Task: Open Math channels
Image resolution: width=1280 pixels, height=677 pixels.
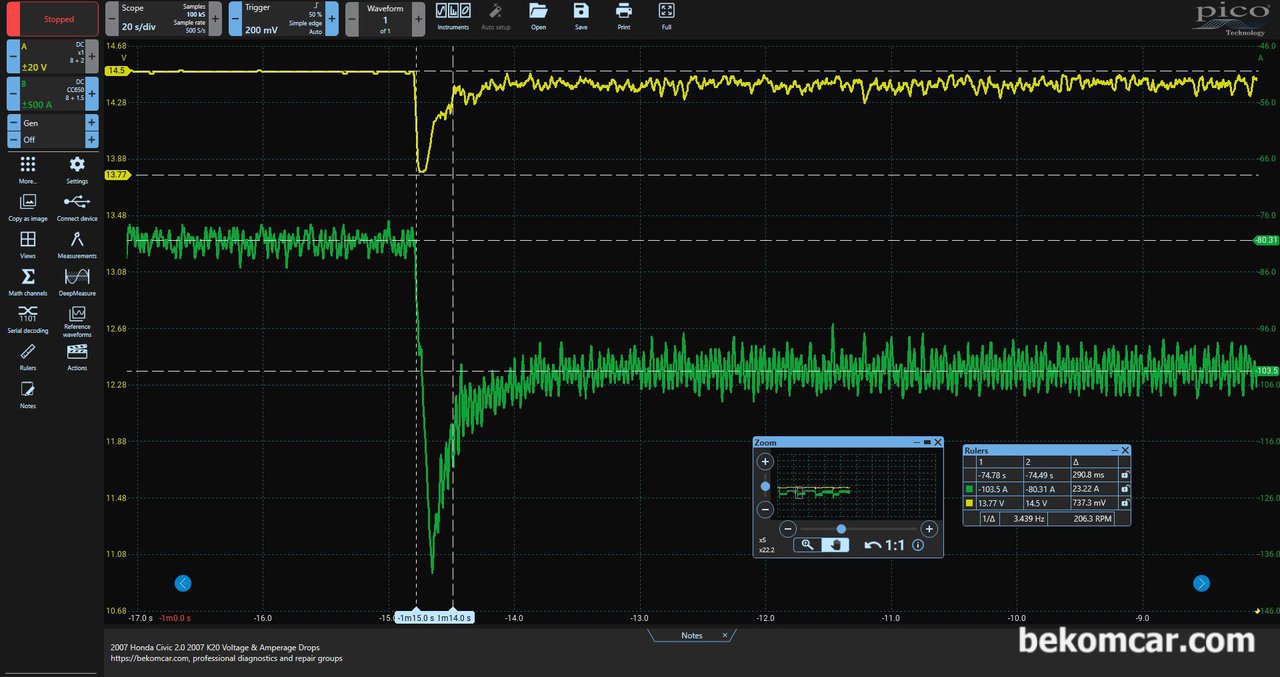Action: (x=28, y=281)
